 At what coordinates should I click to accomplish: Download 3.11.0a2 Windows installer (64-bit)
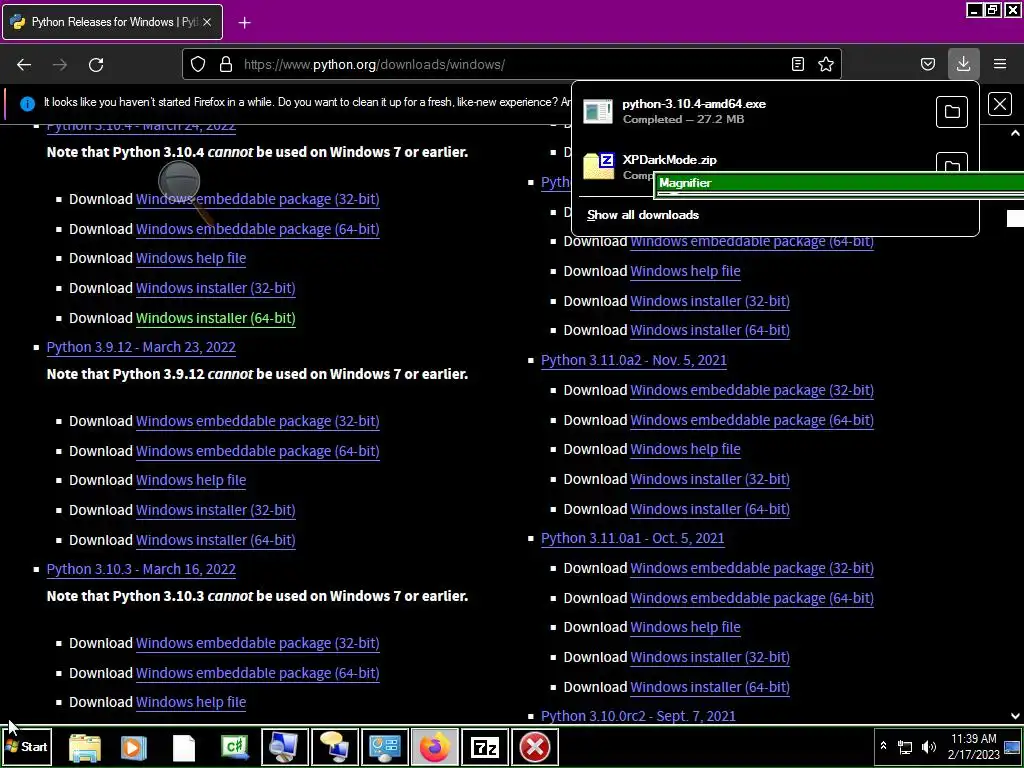tap(710, 509)
